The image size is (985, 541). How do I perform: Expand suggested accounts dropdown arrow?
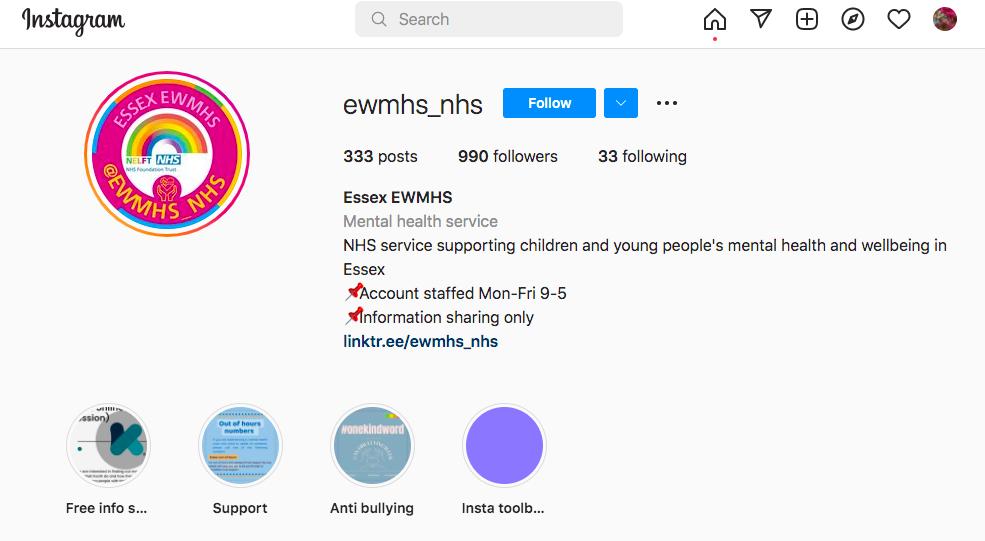click(x=621, y=103)
